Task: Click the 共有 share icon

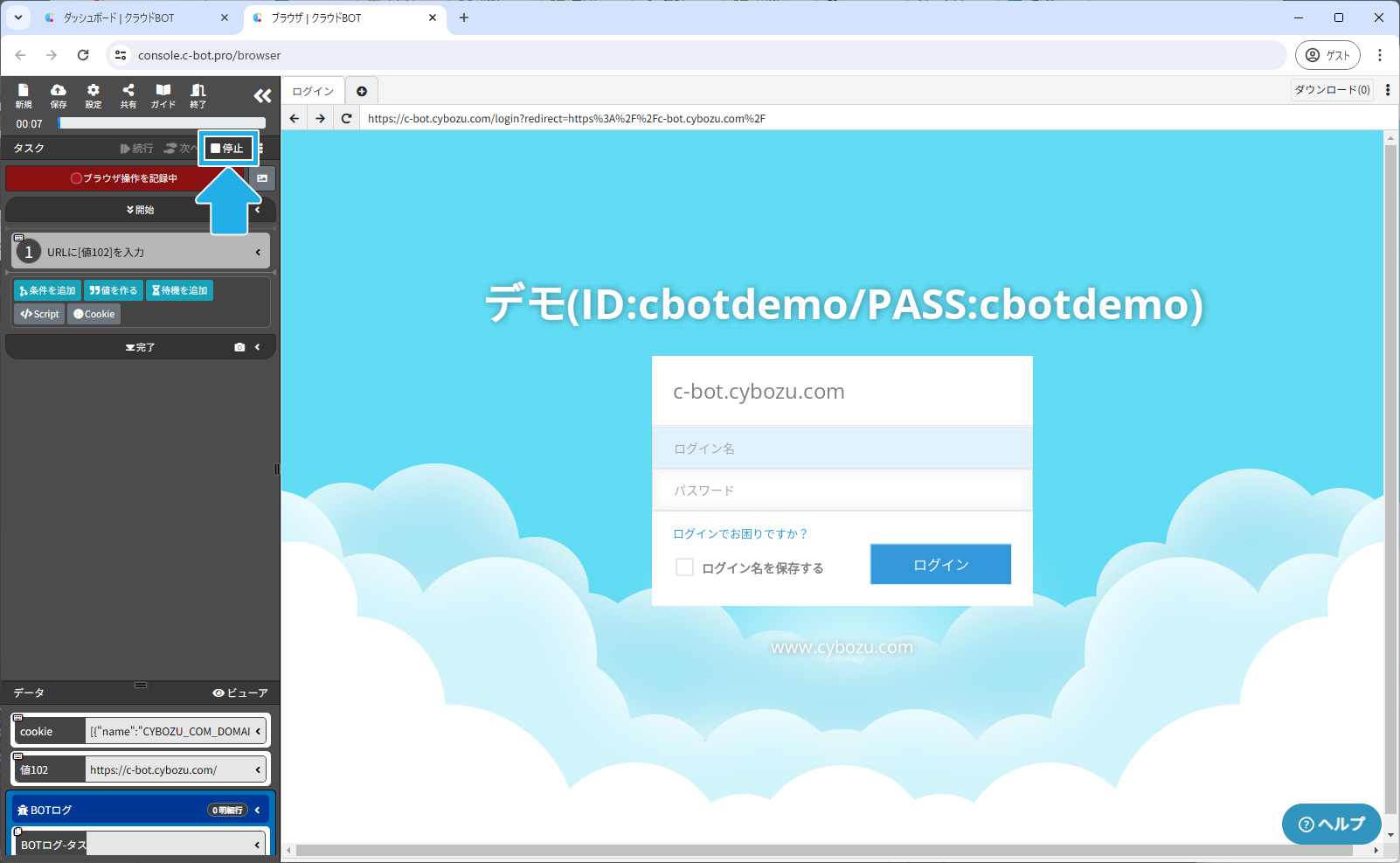Action: [x=128, y=95]
